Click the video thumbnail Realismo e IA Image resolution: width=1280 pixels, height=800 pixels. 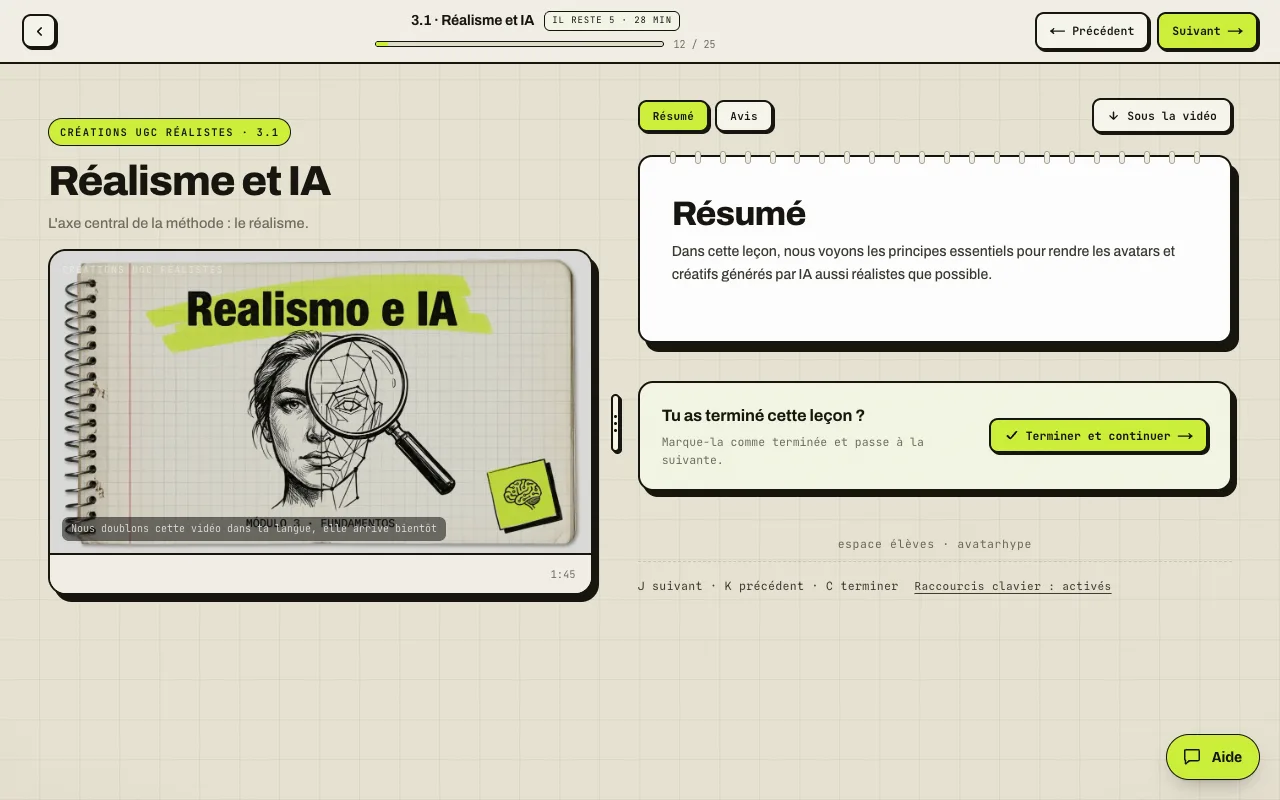click(320, 402)
